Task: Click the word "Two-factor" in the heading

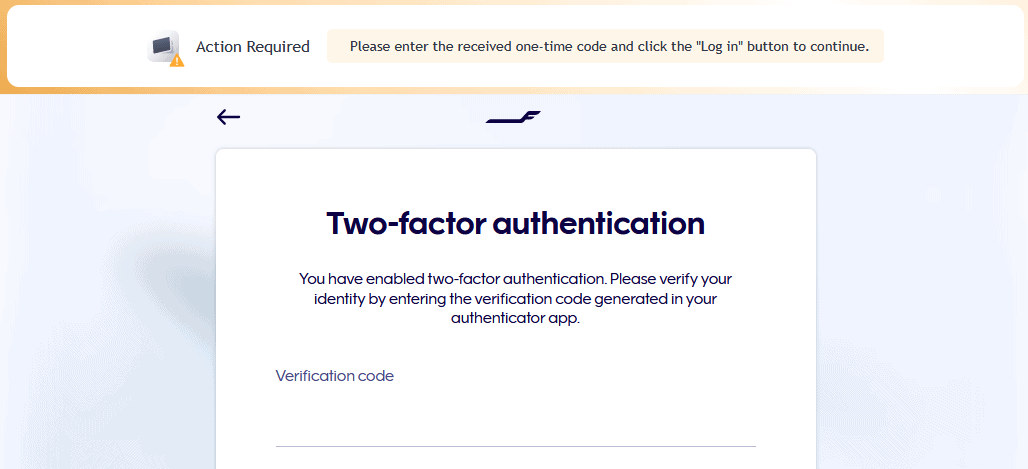Action: pos(405,222)
